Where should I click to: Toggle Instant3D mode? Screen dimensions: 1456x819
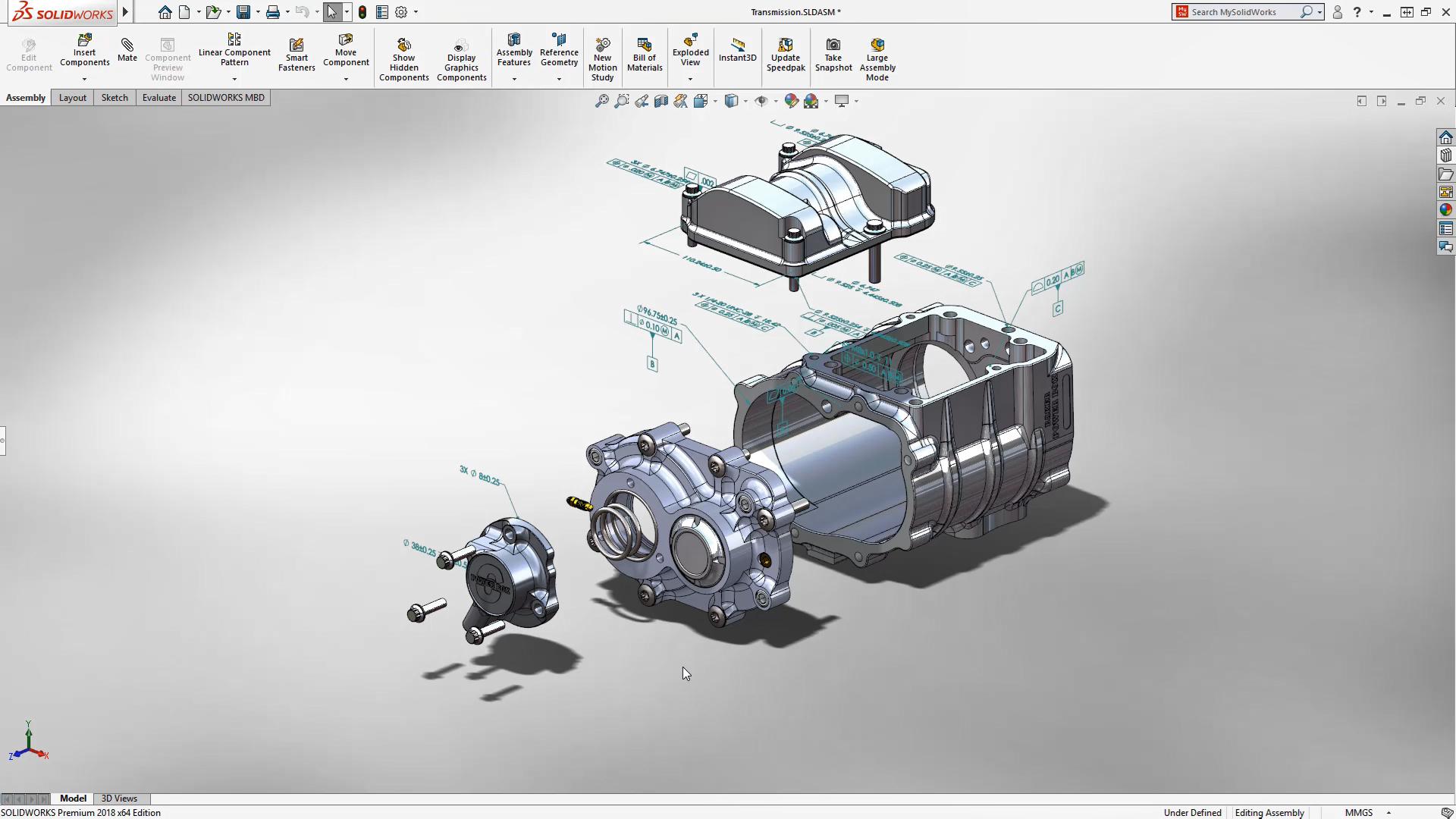(737, 46)
